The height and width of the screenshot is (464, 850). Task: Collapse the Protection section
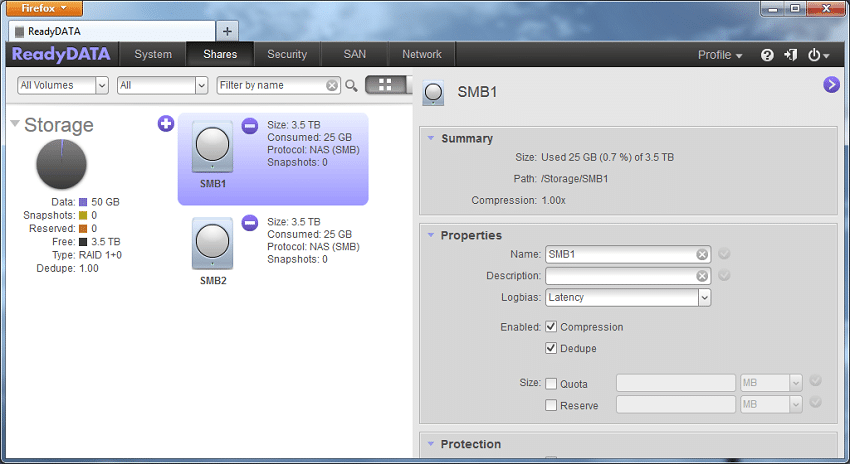click(x=431, y=444)
